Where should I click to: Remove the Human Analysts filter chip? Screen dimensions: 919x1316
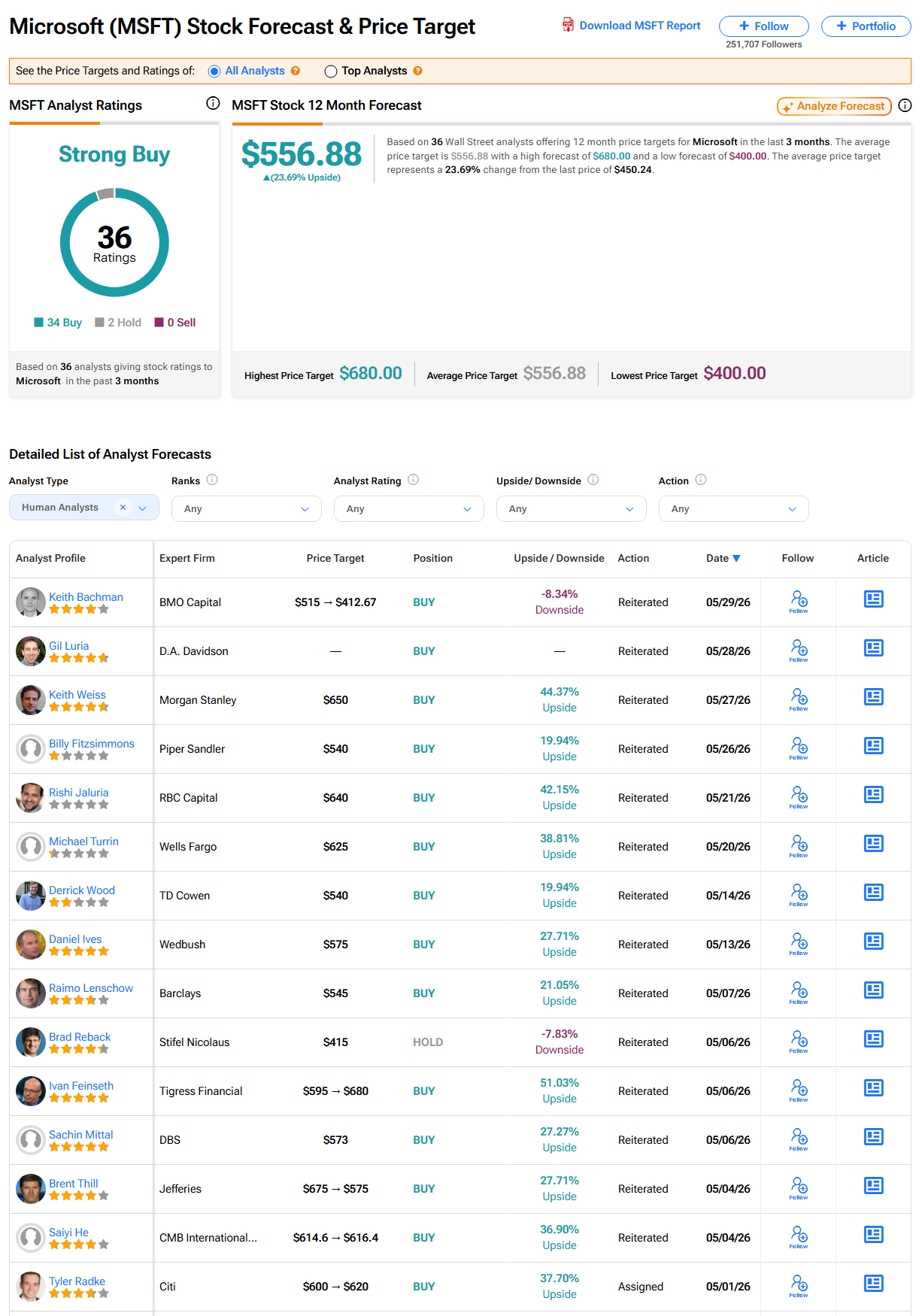click(x=123, y=508)
